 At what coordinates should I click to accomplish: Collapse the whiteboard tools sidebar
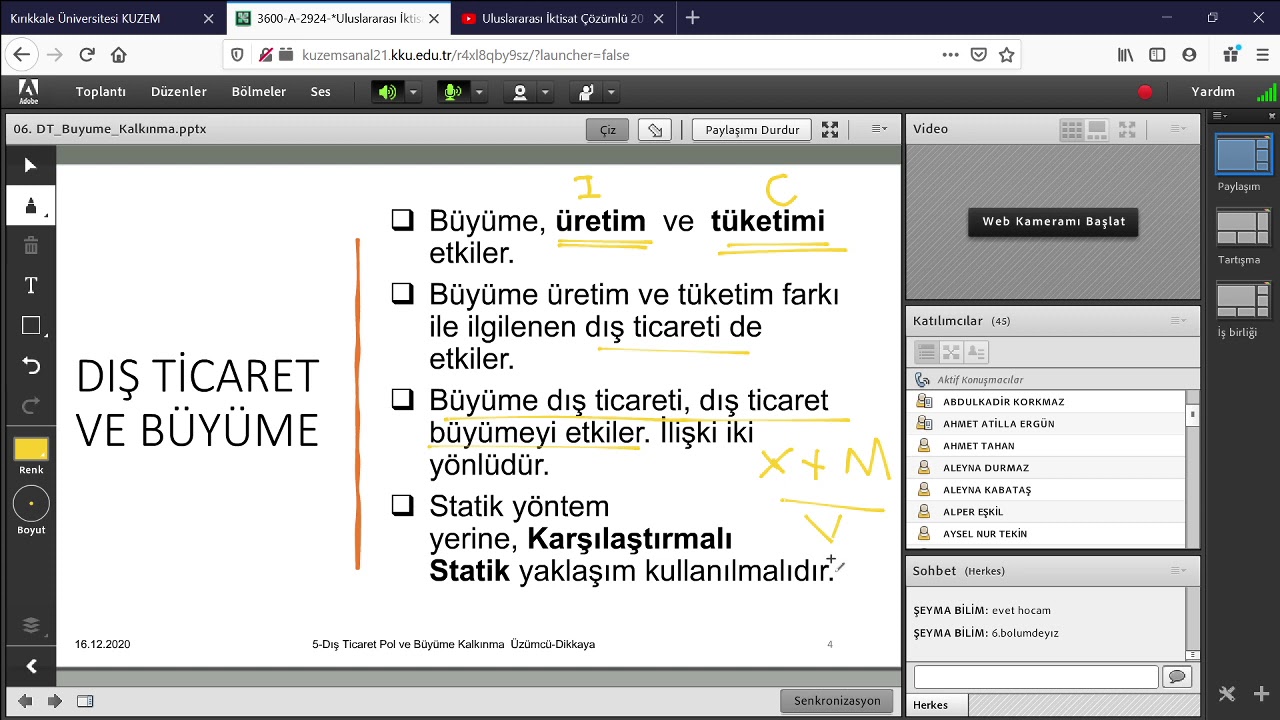point(31,666)
